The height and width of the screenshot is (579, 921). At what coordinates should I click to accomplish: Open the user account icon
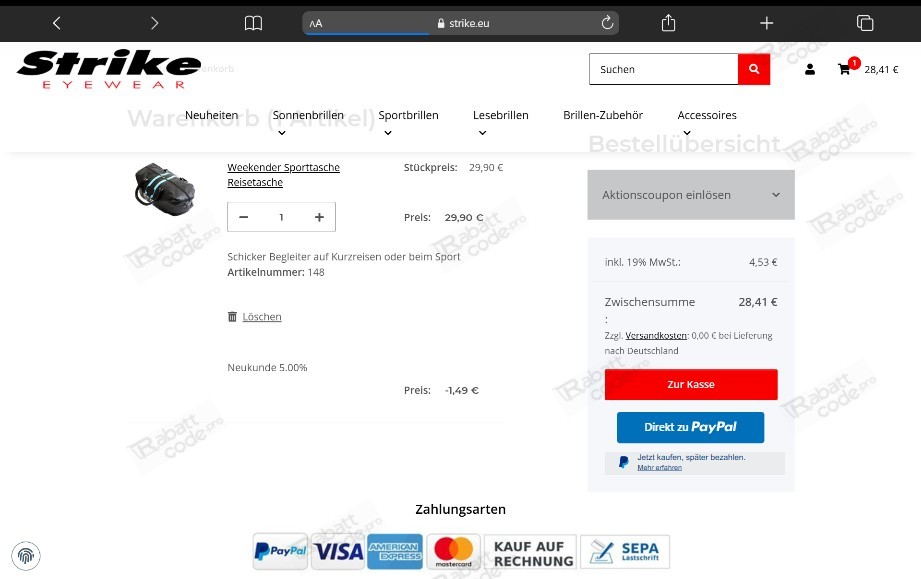[809, 69]
